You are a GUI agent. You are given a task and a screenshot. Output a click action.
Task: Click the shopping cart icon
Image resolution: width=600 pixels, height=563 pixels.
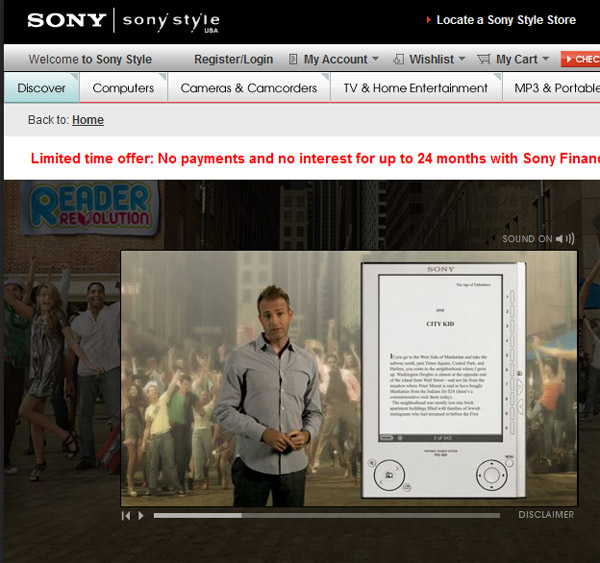pos(484,59)
